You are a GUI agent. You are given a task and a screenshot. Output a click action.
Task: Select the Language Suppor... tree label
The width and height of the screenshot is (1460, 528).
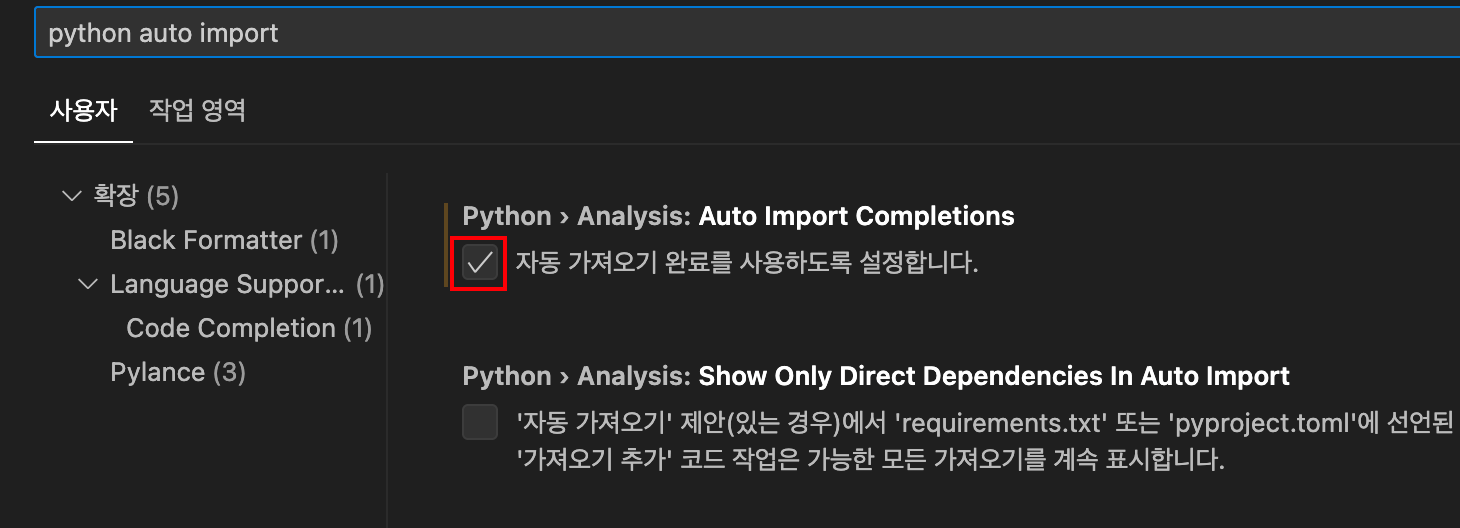(x=227, y=284)
